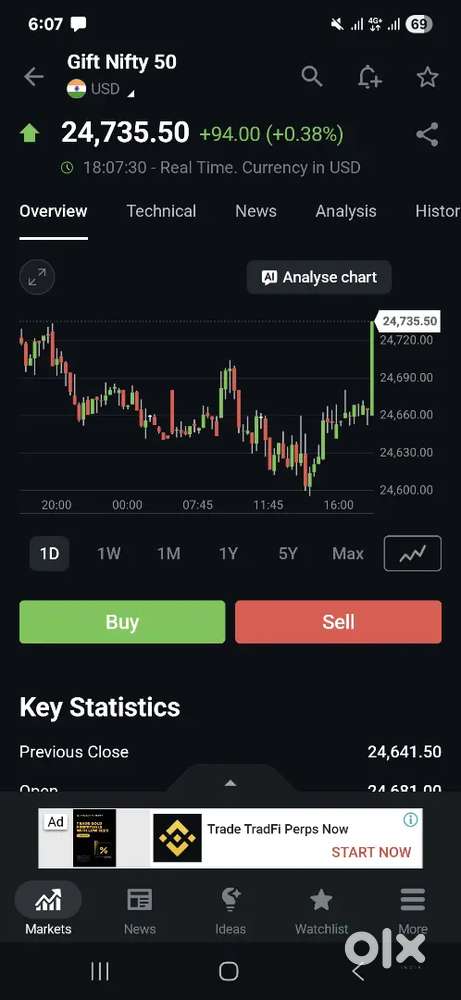461x1000 pixels.
Task: Click the Analyse chart AI button
Action: (319, 277)
